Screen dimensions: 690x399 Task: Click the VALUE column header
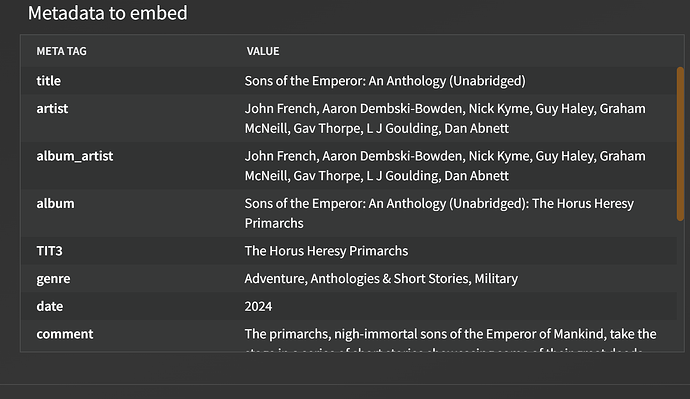pyautogui.click(x=263, y=51)
